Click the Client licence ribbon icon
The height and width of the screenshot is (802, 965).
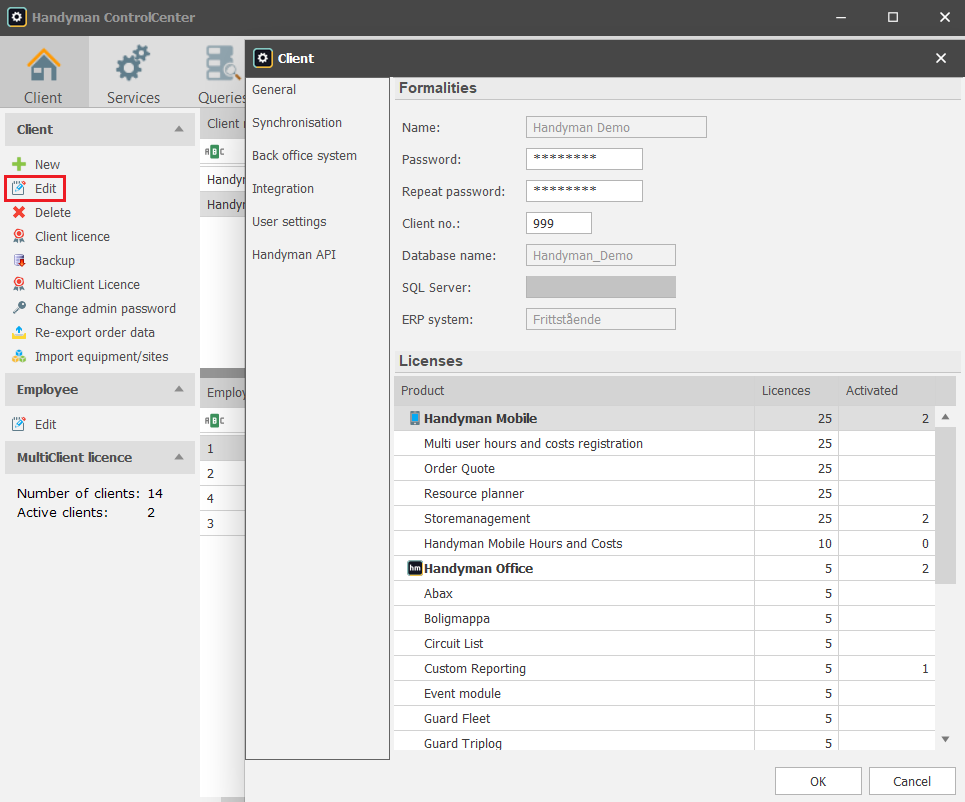(19, 236)
